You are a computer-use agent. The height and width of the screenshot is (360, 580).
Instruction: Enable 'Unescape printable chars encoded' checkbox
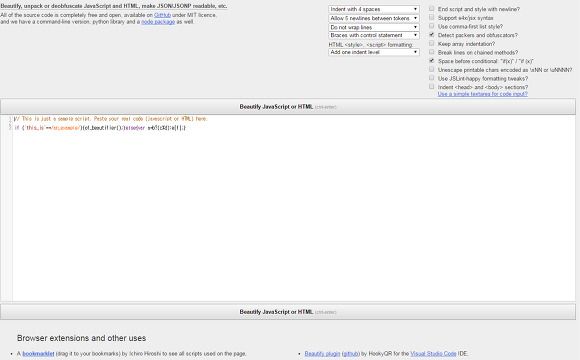coord(431,69)
